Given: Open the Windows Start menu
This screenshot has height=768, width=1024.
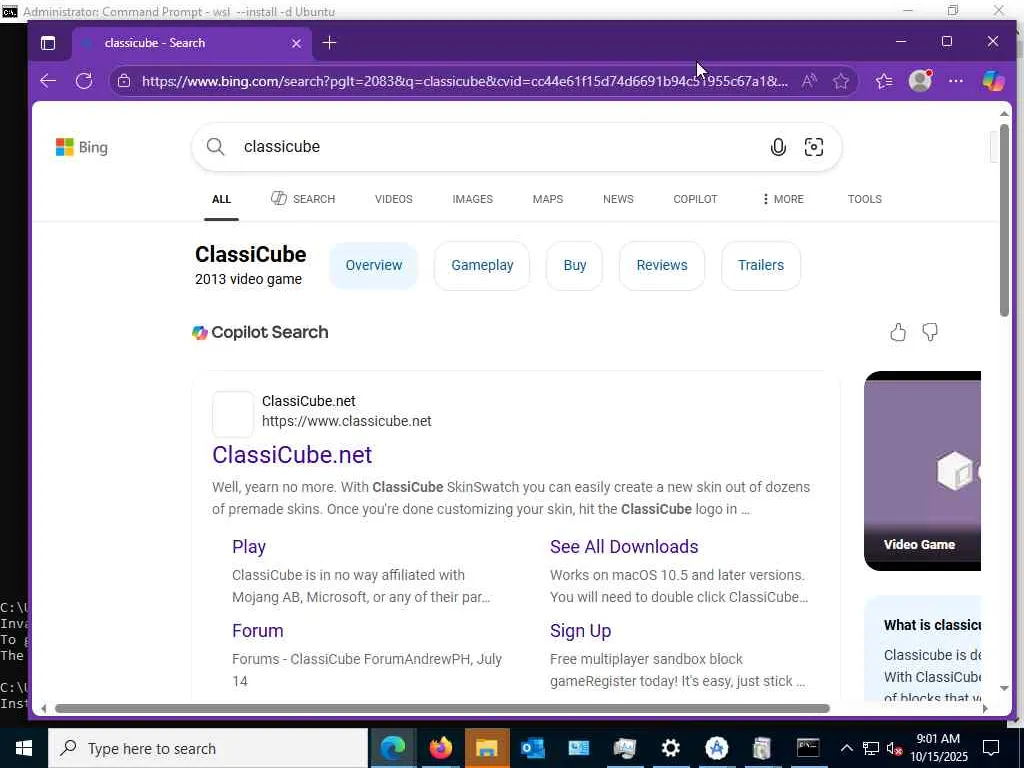Looking at the screenshot, I should tap(24, 748).
